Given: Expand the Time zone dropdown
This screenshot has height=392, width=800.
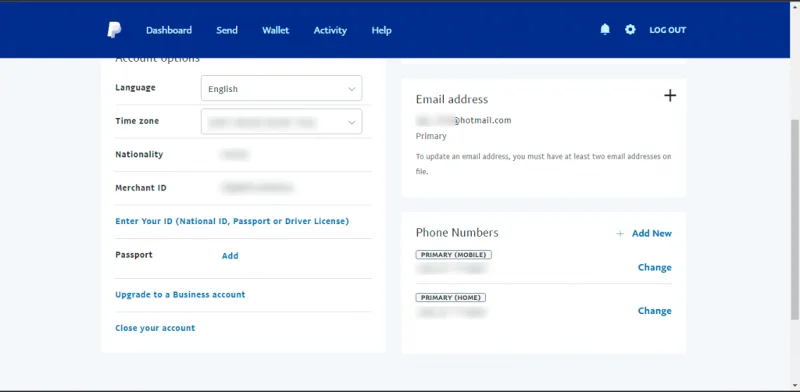Looking at the screenshot, I should (282, 121).
